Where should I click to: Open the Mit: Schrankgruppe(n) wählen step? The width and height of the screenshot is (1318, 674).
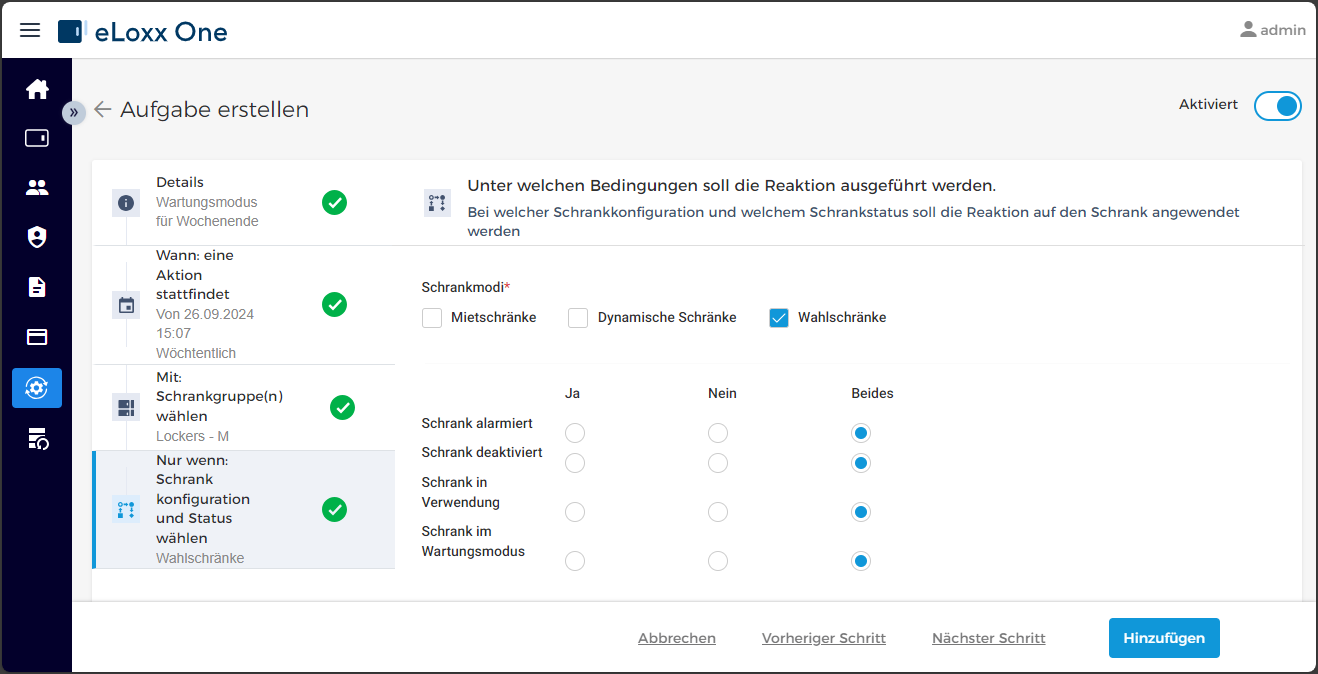coord(244,407)
